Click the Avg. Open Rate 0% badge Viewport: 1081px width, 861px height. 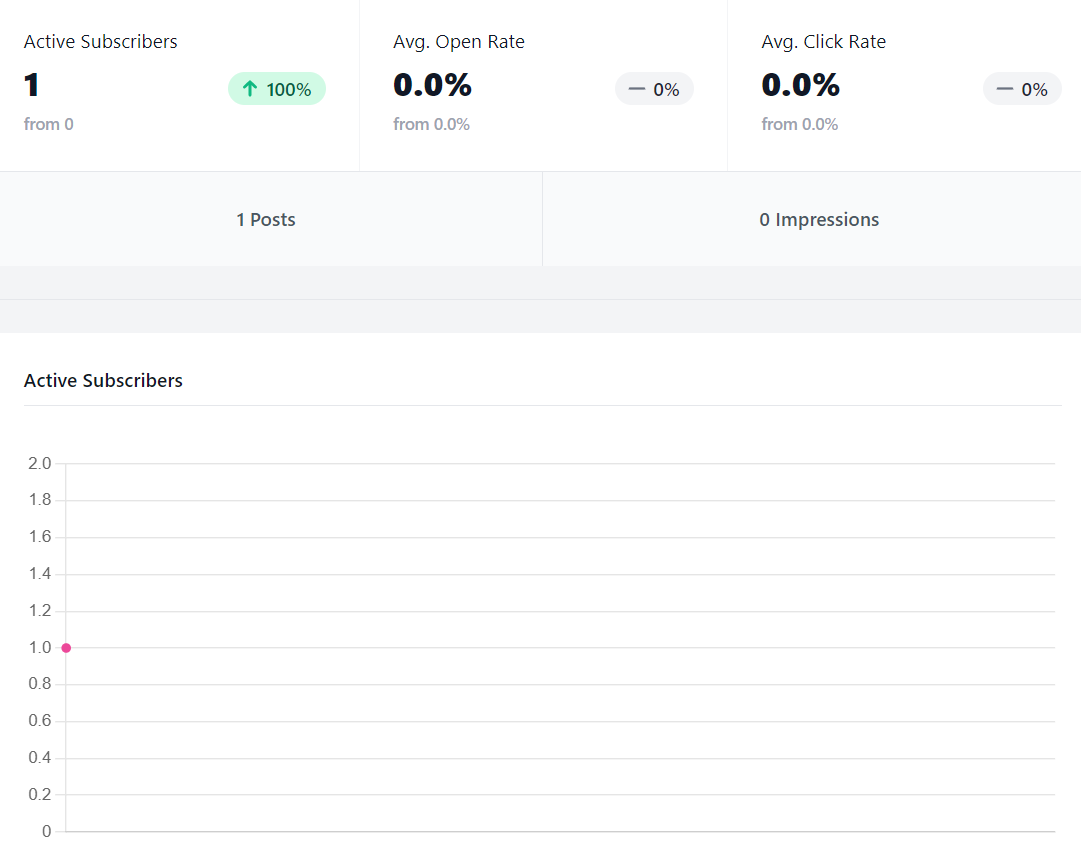pyautogui.click(x=654, y=89)
